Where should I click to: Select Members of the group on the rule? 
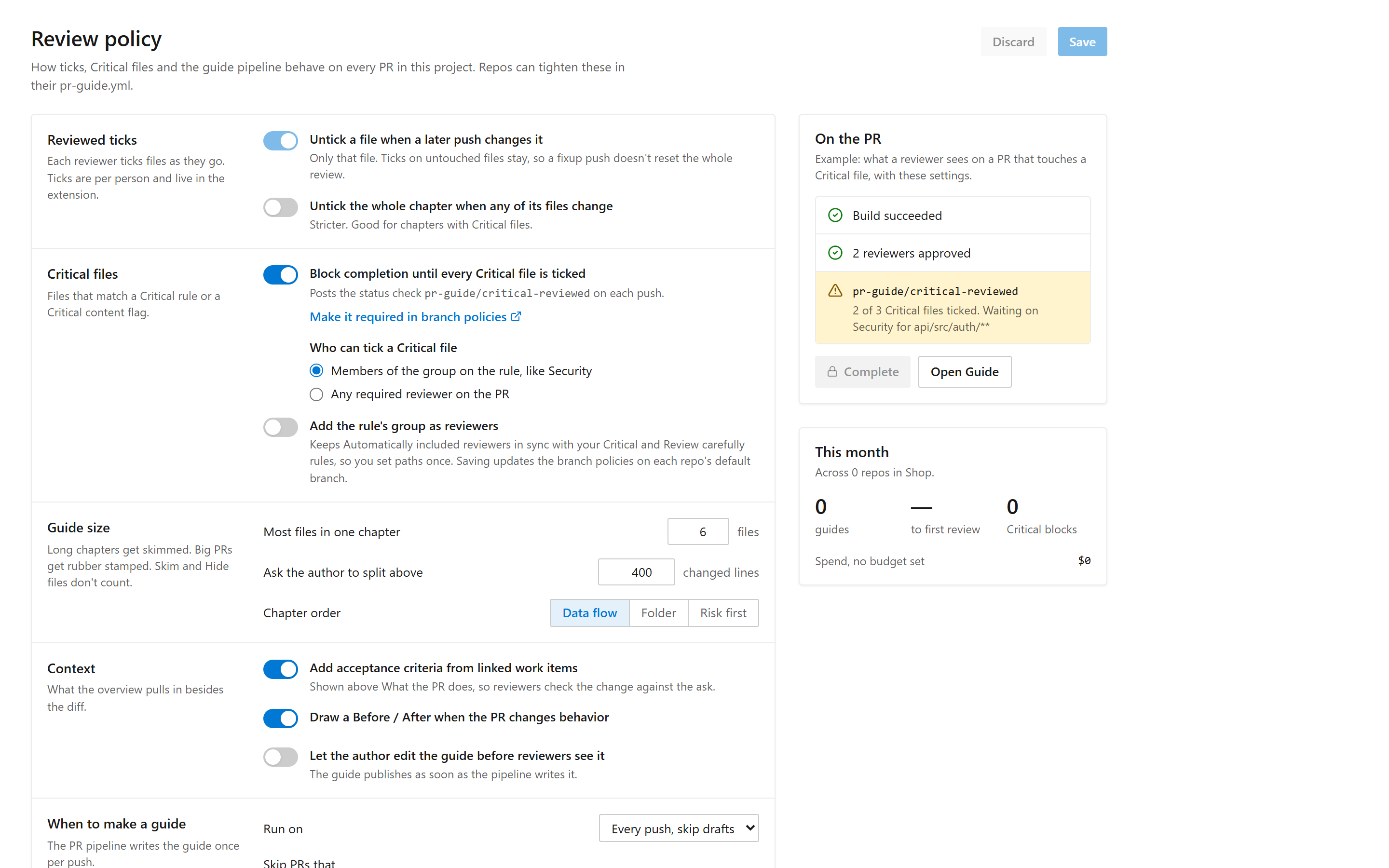click(316, 371)
